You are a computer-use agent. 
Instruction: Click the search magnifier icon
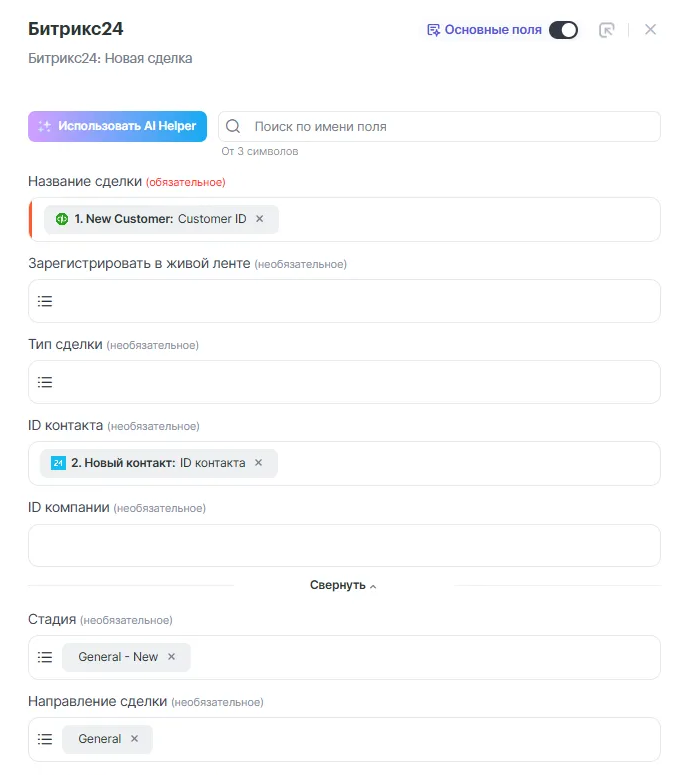[233, 127]
